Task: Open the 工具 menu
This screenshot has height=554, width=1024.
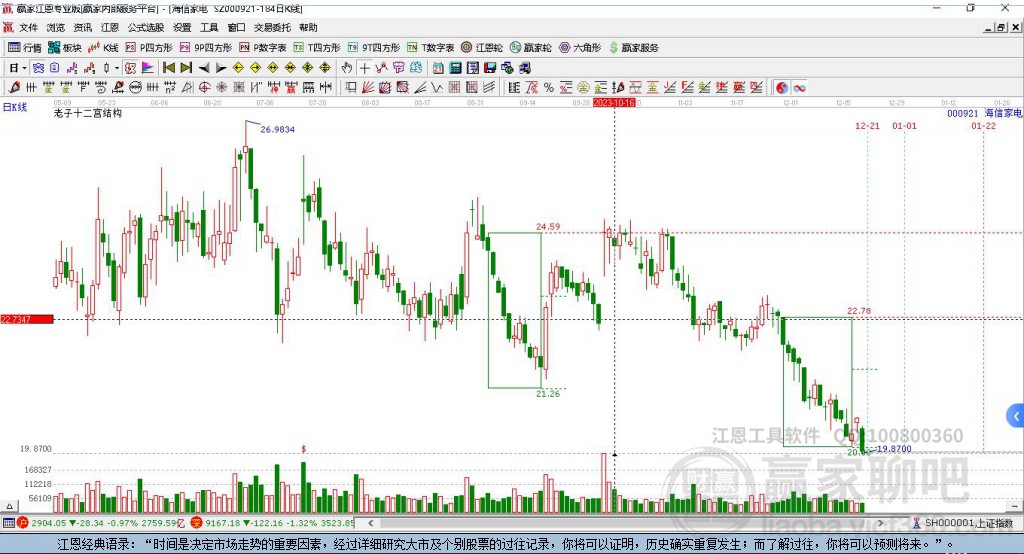Action: (209, 27)
